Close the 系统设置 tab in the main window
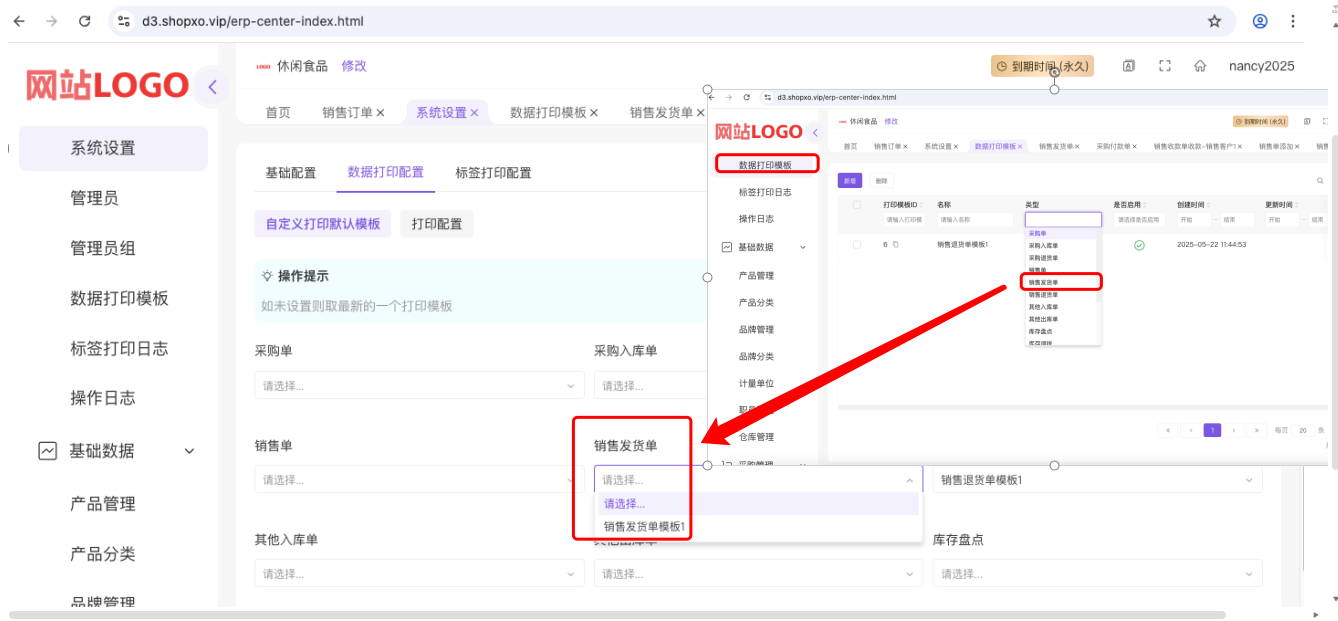Viewport: 1338px width, 621px height. tap(474, 113)
